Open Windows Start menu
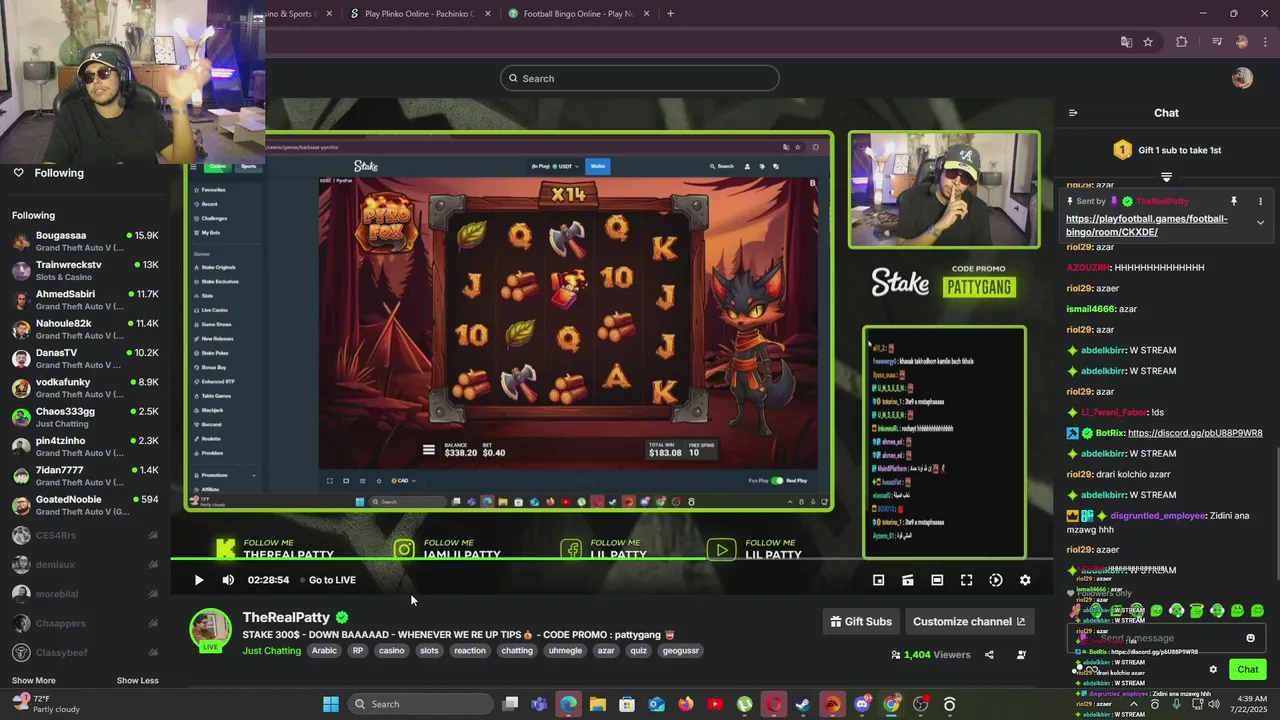1280x720 pixels. point(331,704)
